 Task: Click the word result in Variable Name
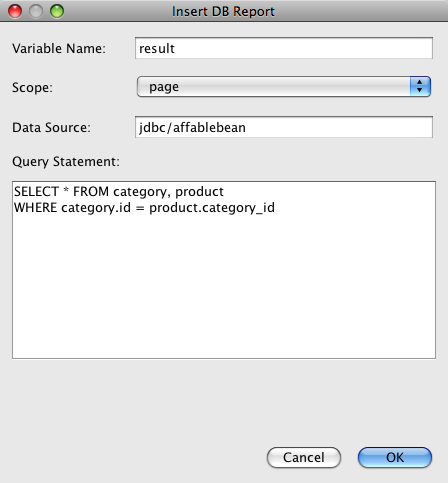(157, 49)
